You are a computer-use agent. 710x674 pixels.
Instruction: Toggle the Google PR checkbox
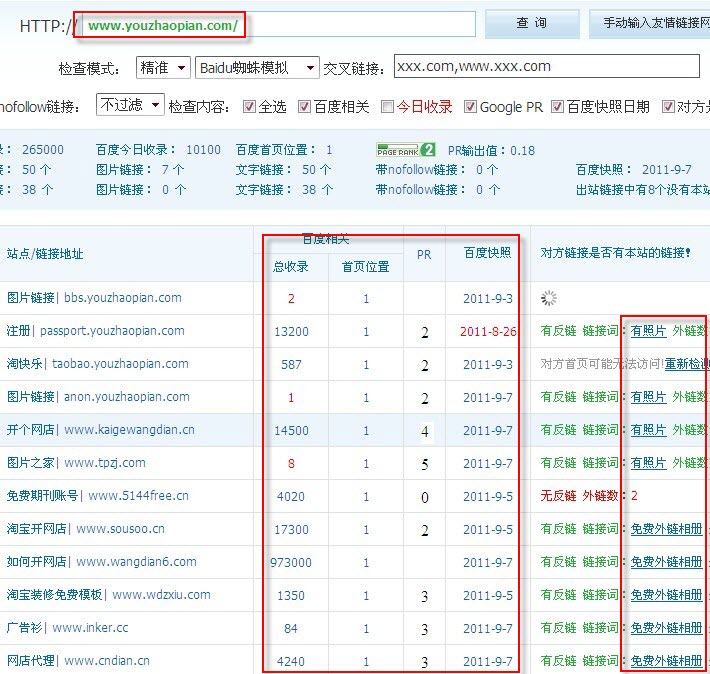click(x=470, y=106)
